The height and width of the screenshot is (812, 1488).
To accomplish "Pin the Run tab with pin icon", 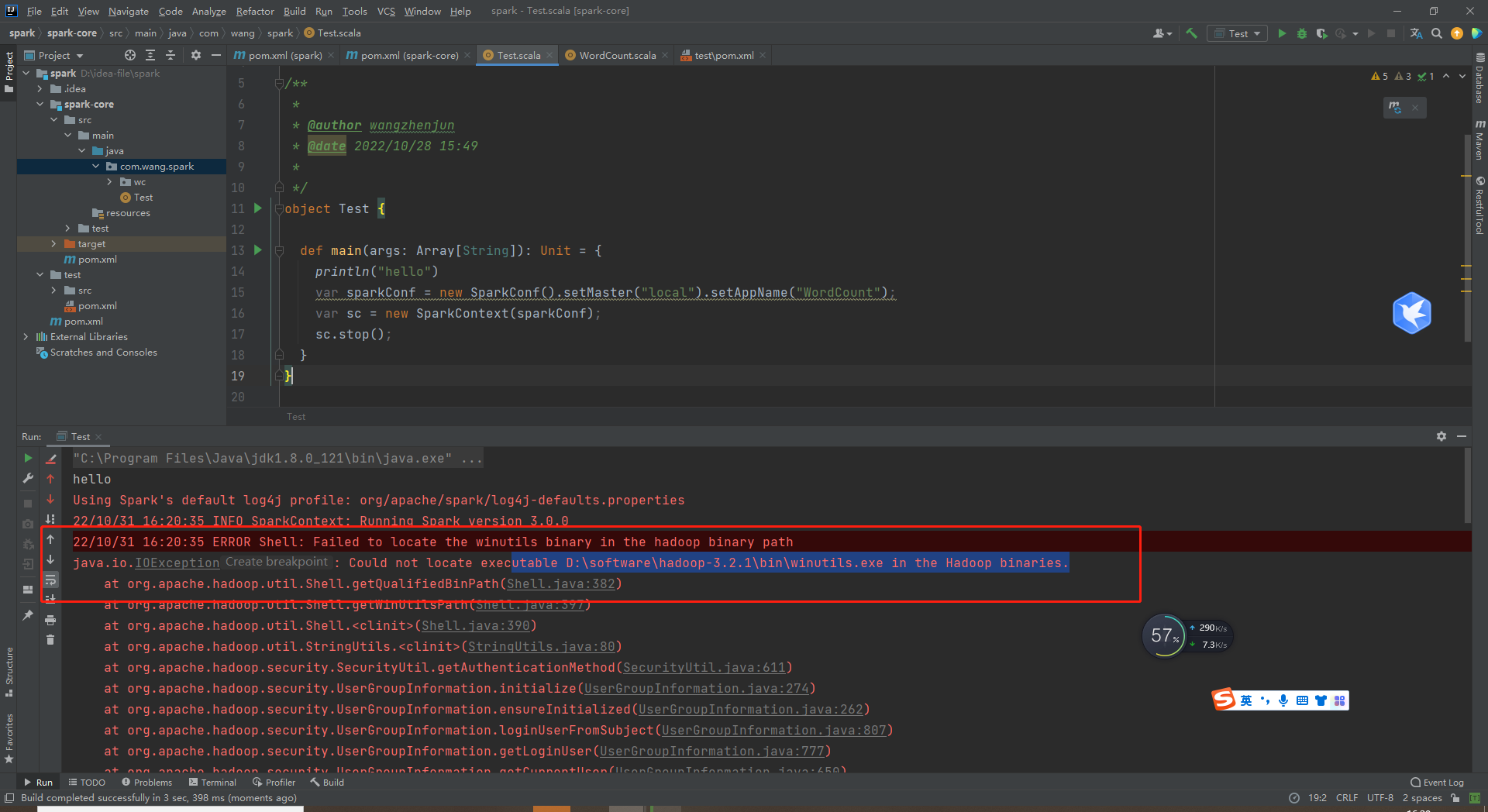I will [28, 615].
